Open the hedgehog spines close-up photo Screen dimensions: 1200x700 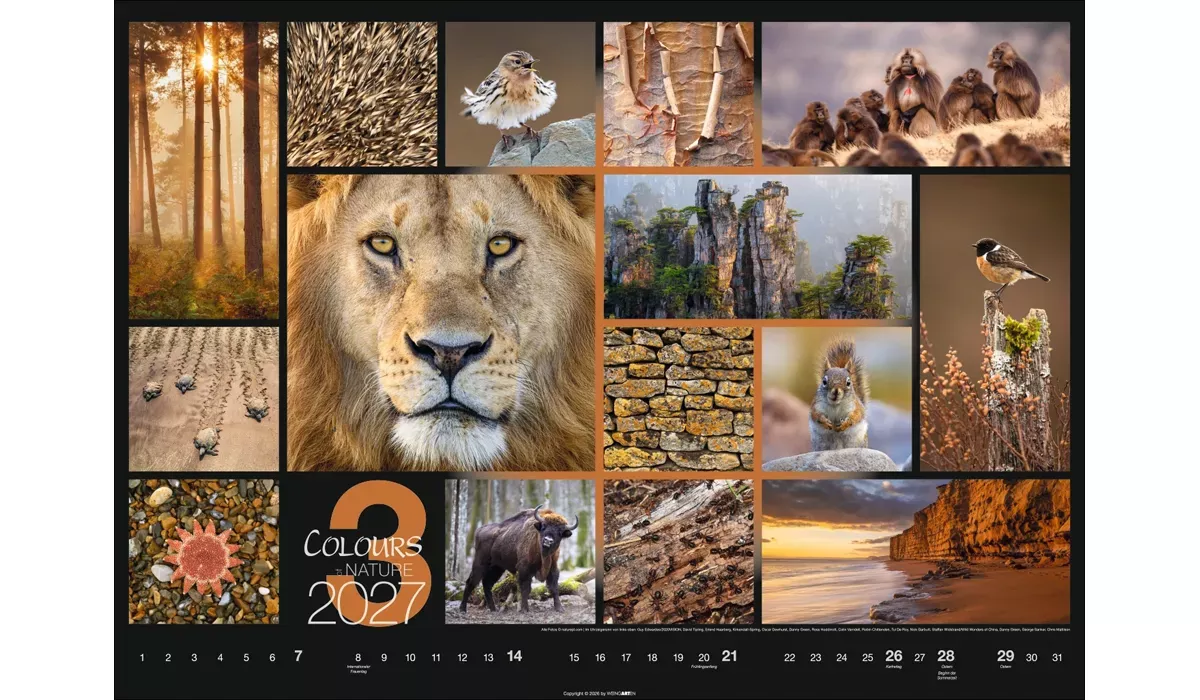362,94
